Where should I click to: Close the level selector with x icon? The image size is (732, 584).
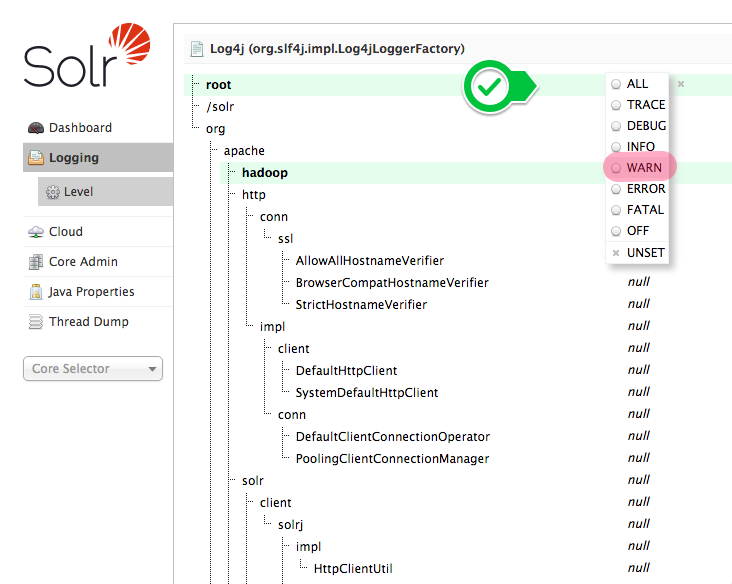coord(681,84)
